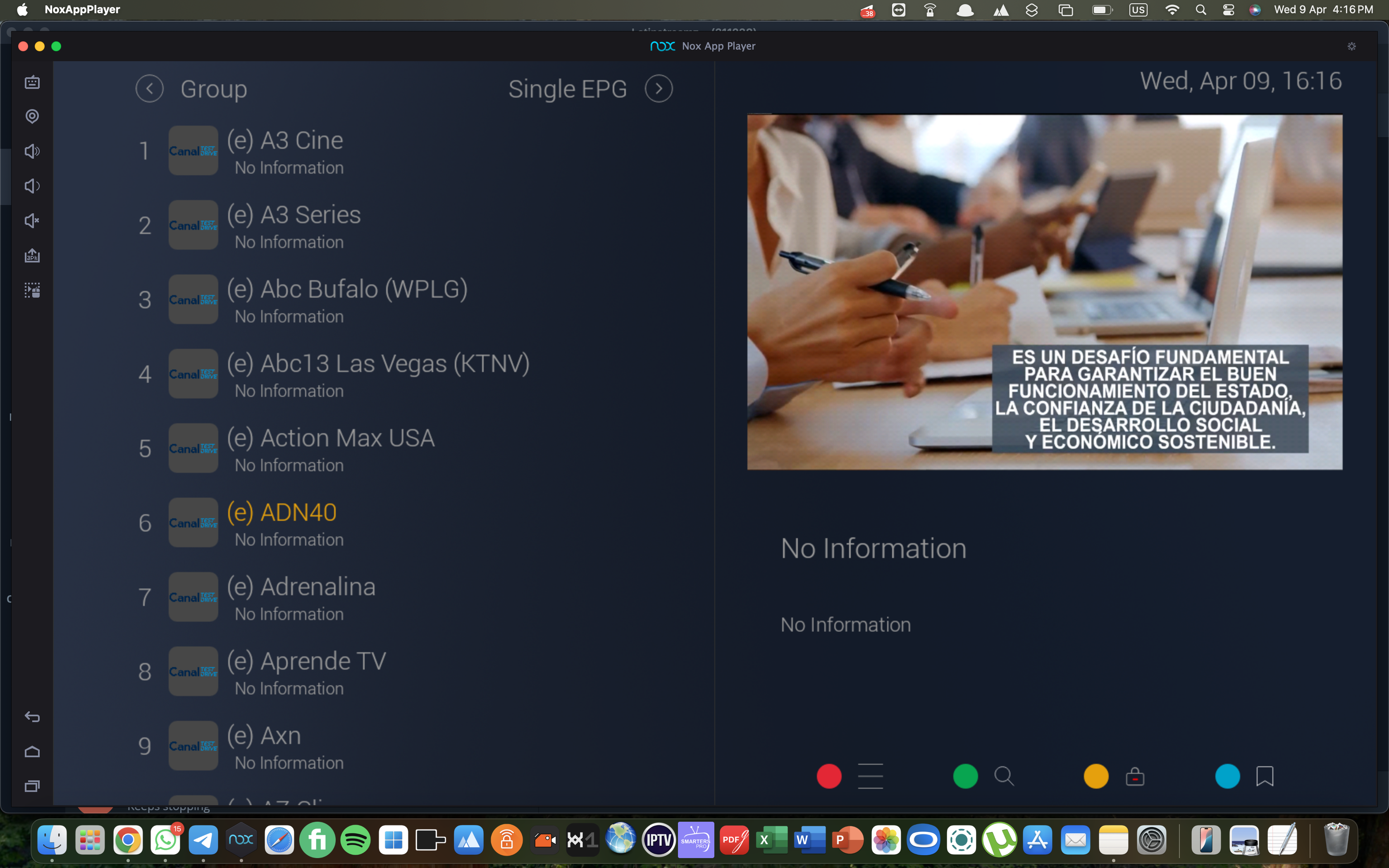Toggle the channel lock icon
Screen dimensions: 1389x868
1135,776
